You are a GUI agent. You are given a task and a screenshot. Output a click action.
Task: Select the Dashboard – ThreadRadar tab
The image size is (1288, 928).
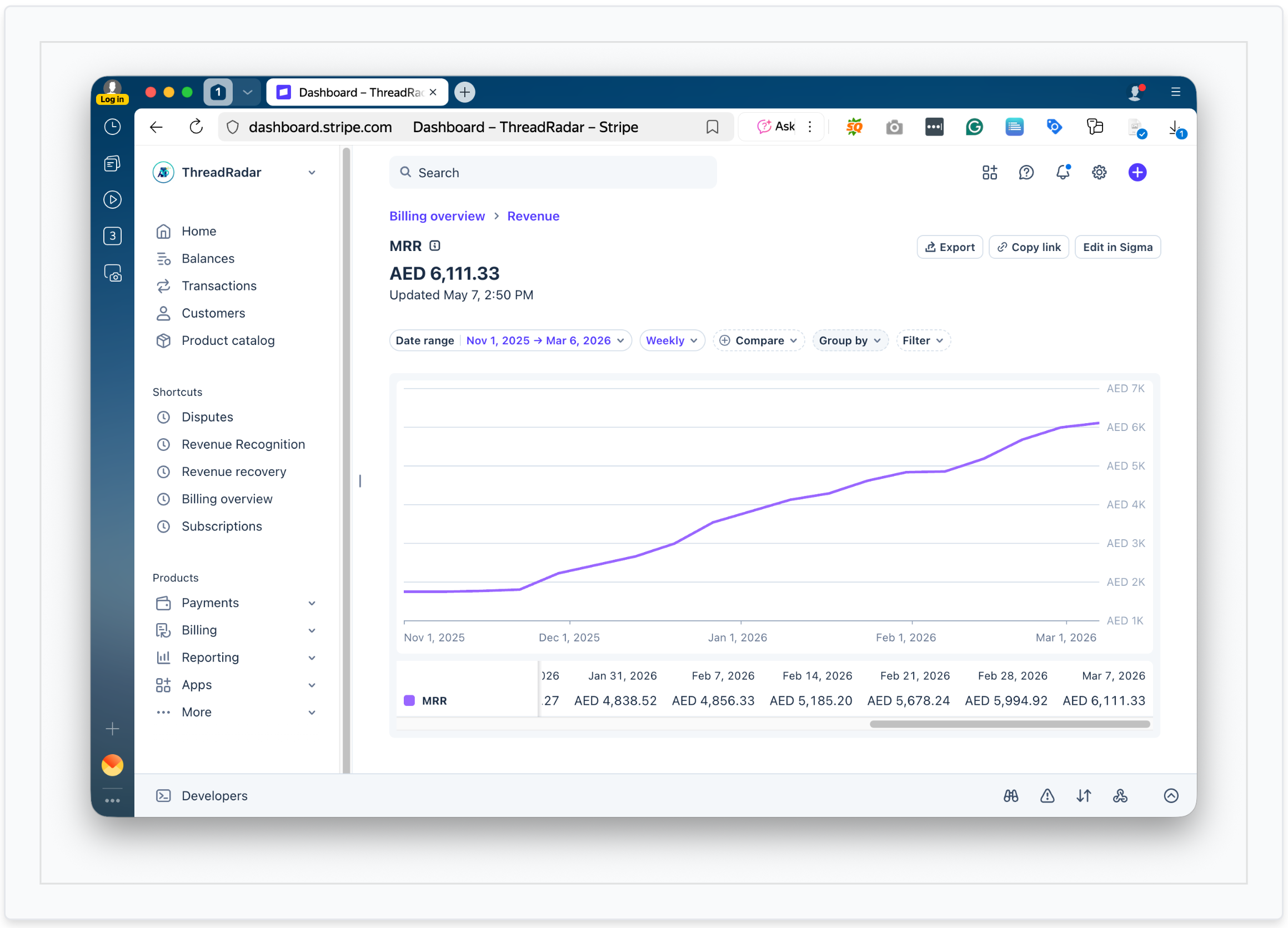coord(357,92)
